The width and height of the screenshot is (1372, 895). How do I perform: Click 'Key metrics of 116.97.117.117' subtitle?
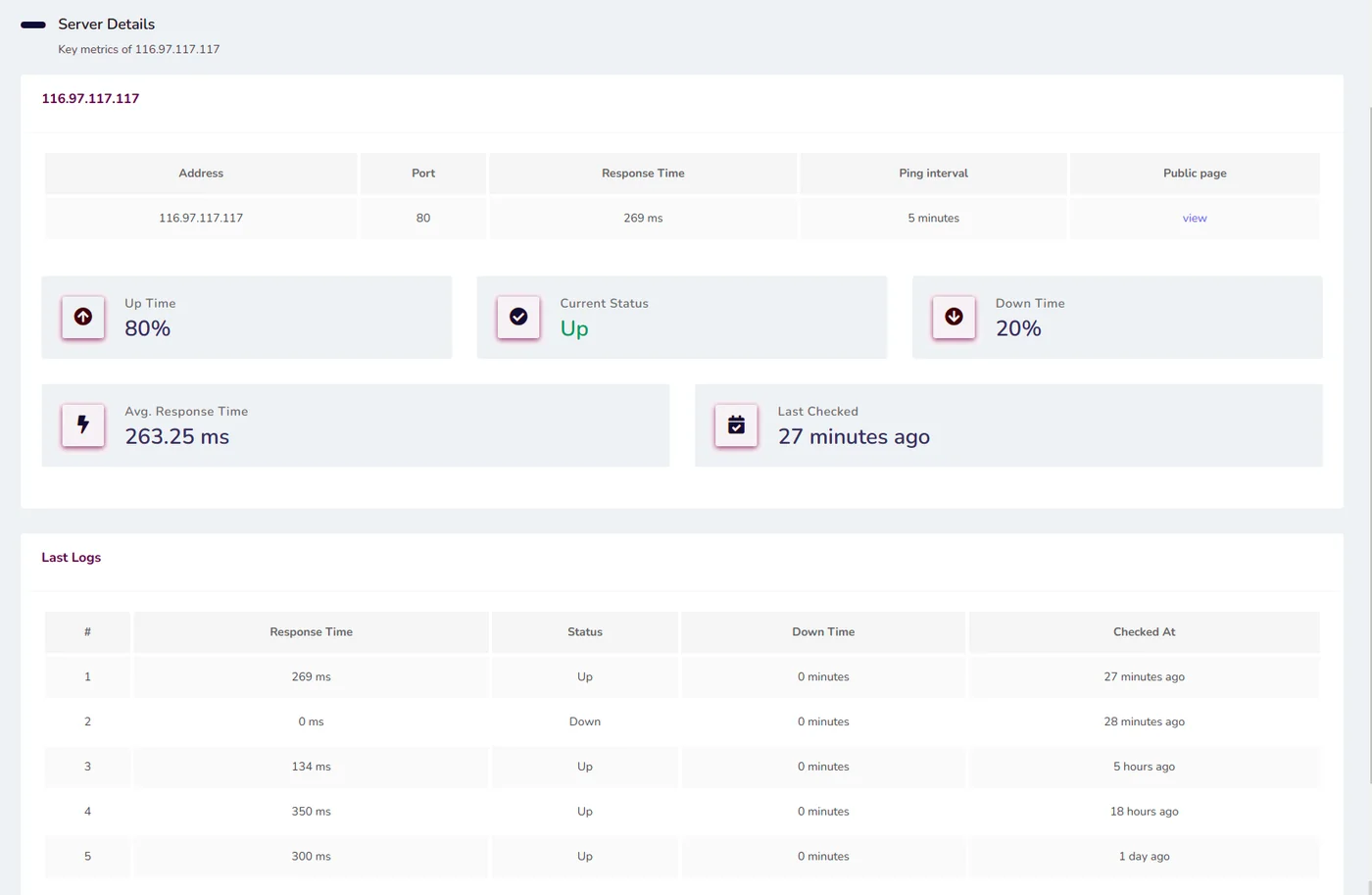click(x=138, y=49)
